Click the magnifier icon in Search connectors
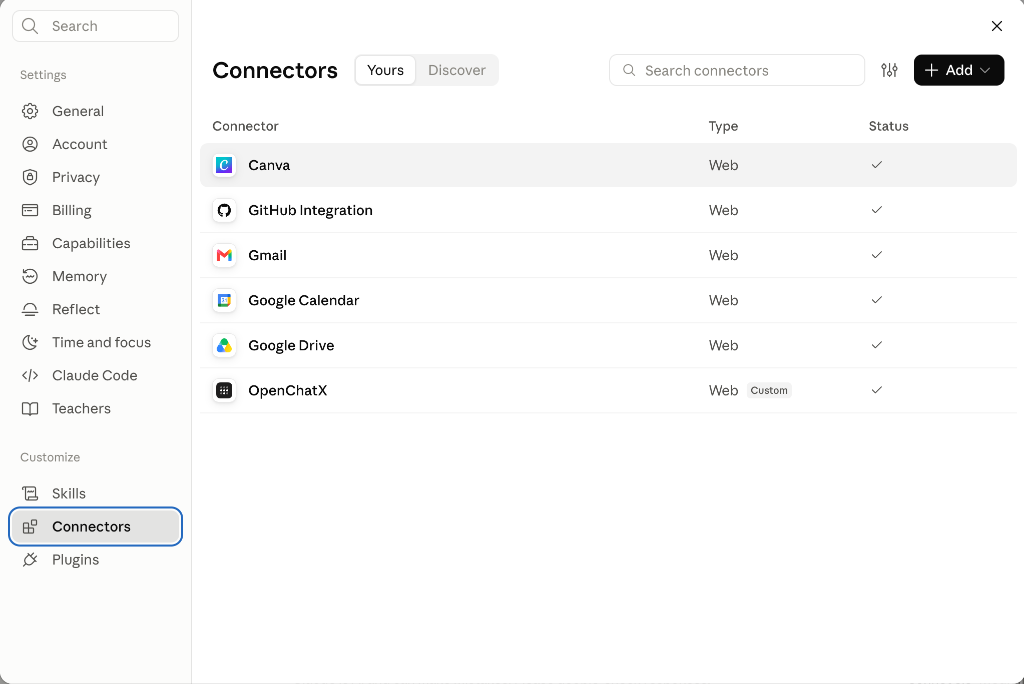The image size is (1024, 684). (629, 70)
